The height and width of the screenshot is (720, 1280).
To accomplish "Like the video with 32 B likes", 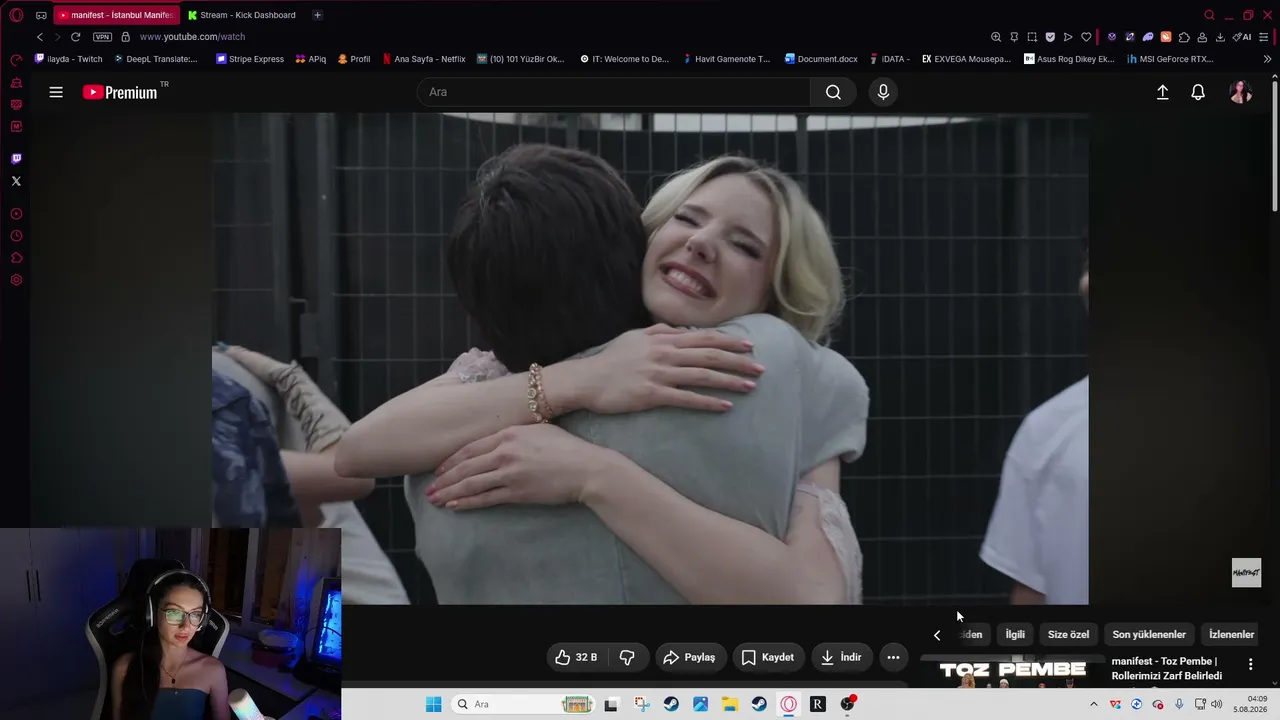I will pyautogui.click(x=576, y=657).
